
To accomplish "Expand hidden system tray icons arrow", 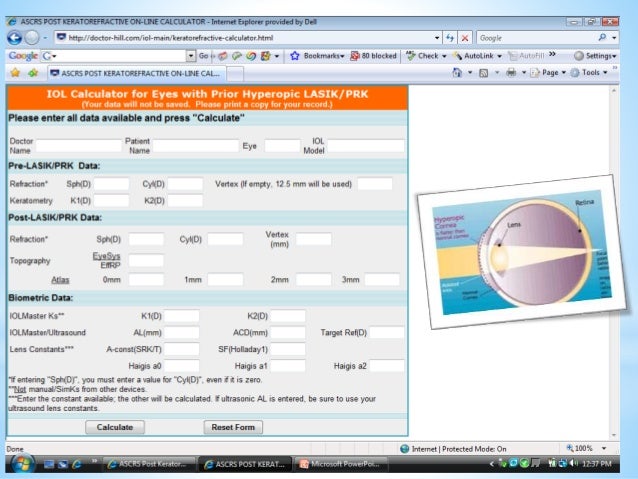I will pyautogui.click(x=492, y=464).
